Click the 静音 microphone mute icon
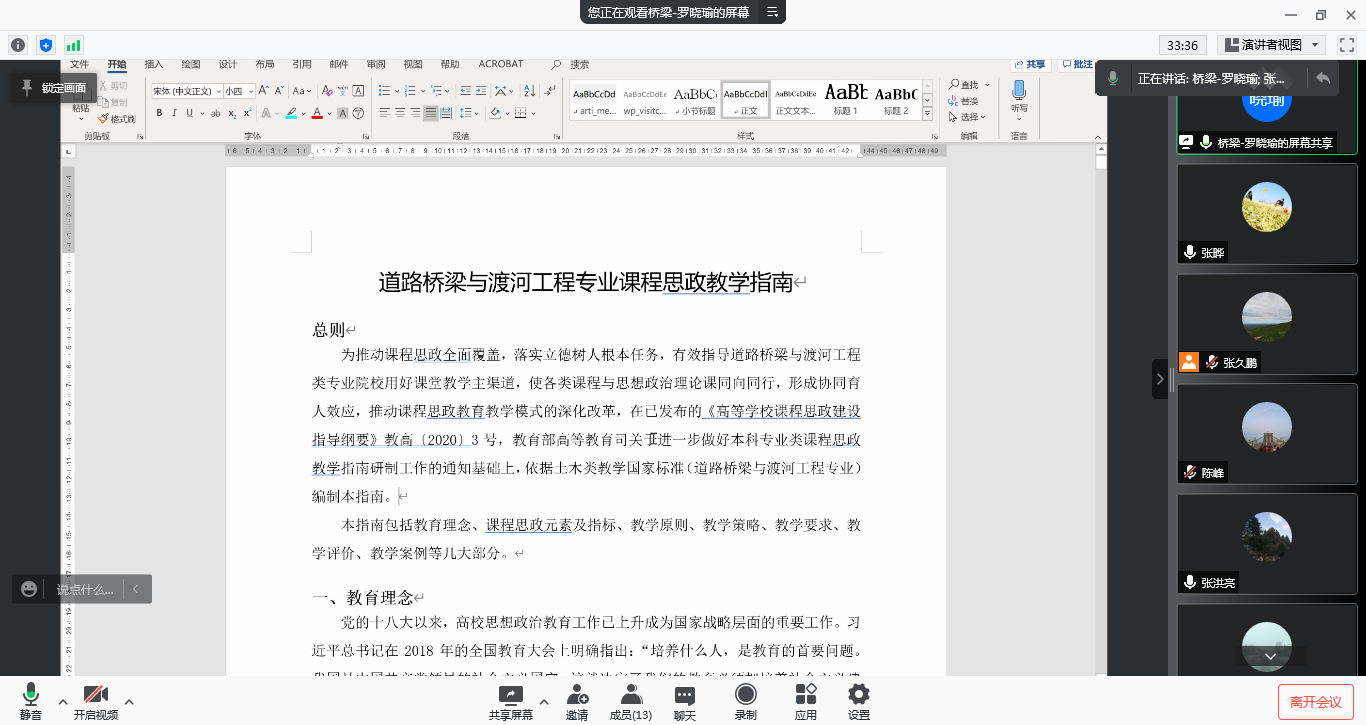This screenshot has width=1366, height=725. [30, 695]
